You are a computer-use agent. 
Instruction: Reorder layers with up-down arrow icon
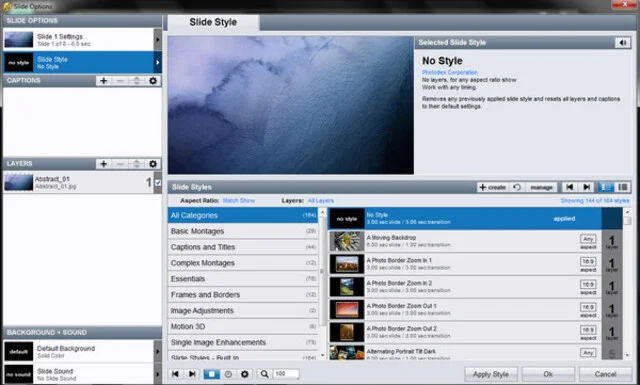click(x=136, y=164)
